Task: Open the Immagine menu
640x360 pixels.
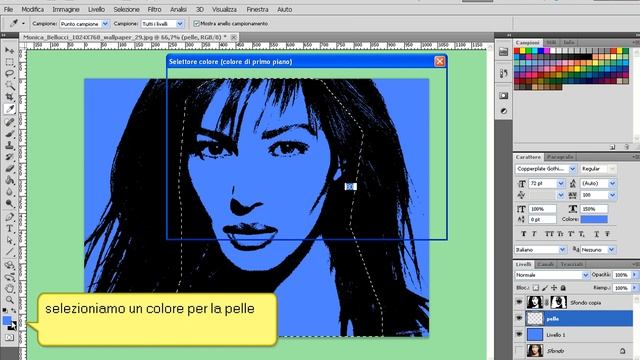Action: pos(66,9)
